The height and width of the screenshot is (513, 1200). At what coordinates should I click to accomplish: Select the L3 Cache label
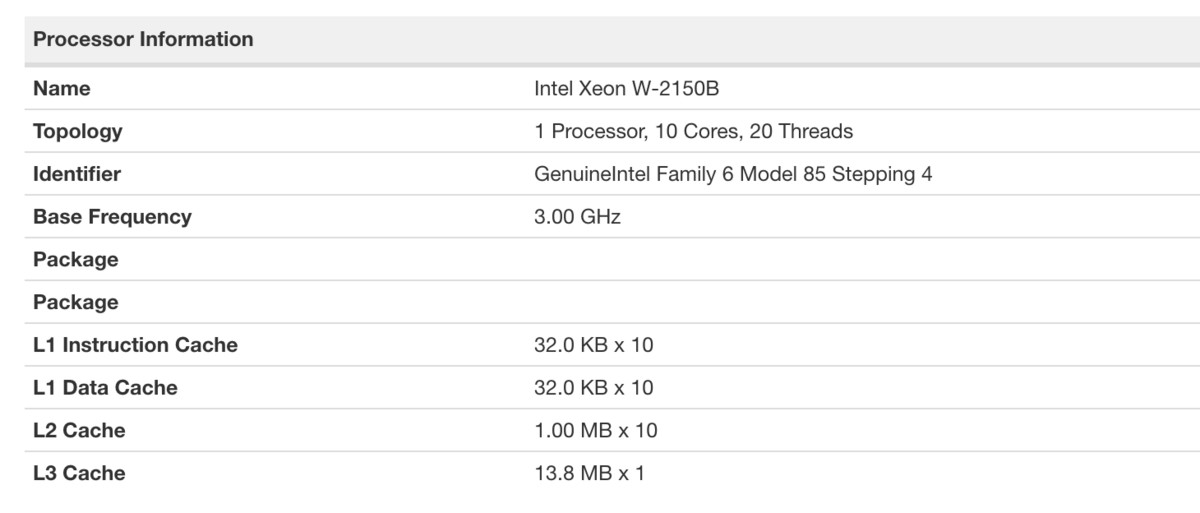pyautogui.click(x=79, y=473)
